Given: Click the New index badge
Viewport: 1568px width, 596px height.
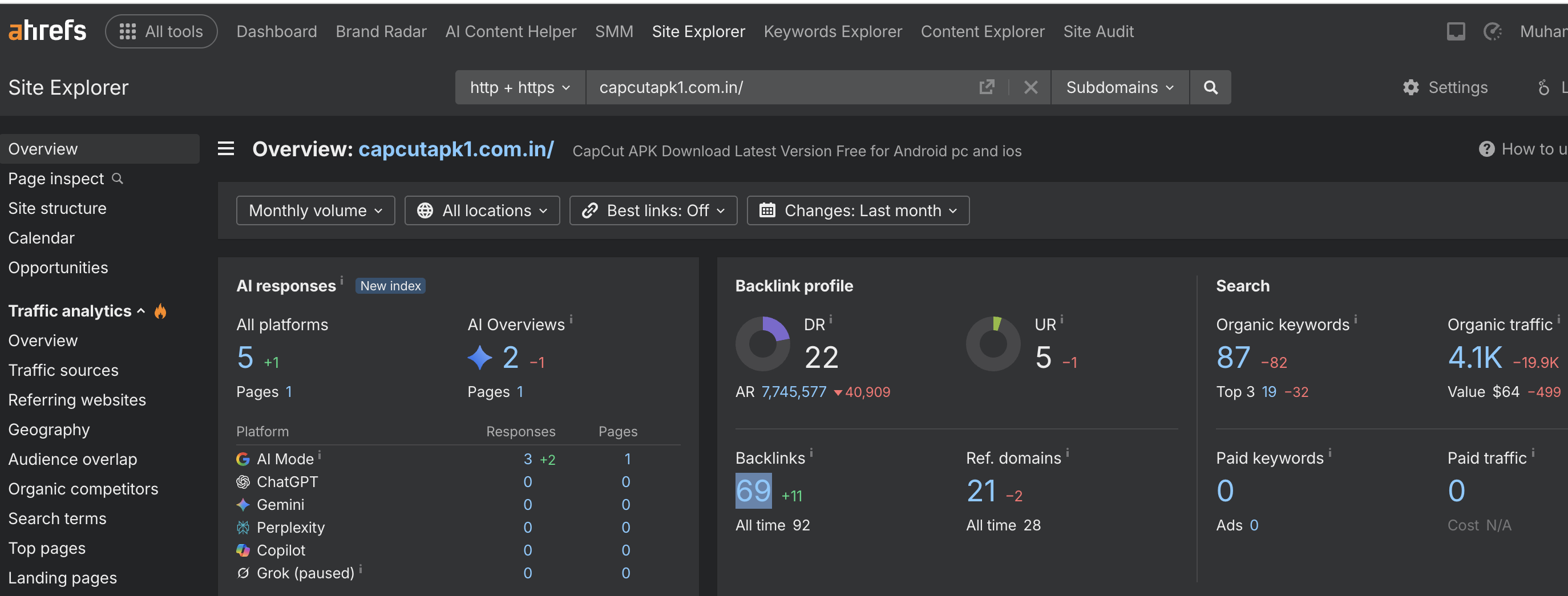Looking at the screenshot, I should 390,286.
